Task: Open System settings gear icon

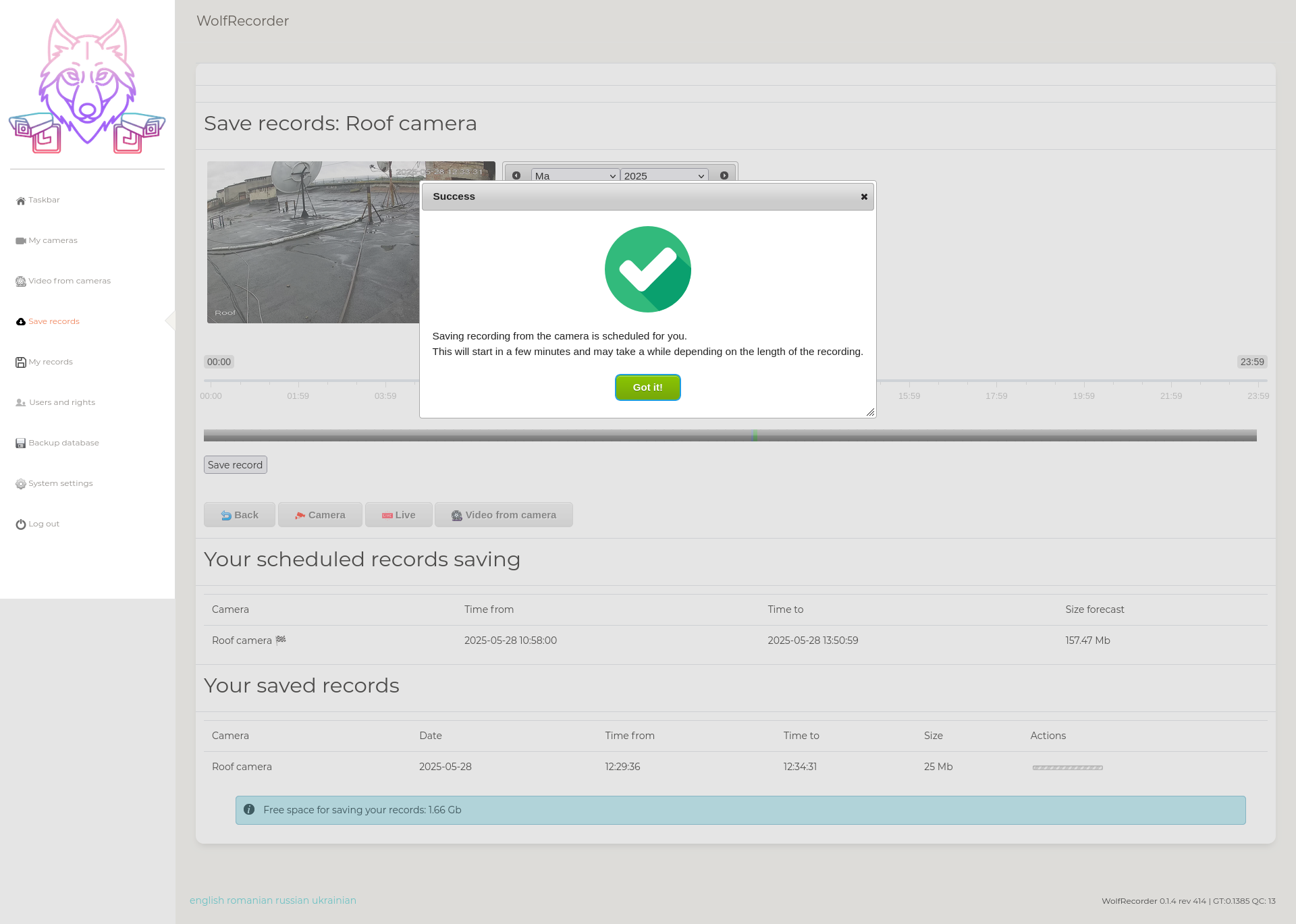Action: tap(21, 484)
